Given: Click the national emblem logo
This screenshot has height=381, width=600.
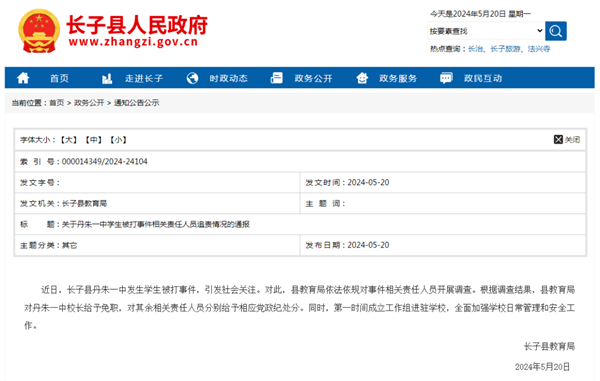Looking at the screenshot, I should pyautogui.click(x=39, y=31).
